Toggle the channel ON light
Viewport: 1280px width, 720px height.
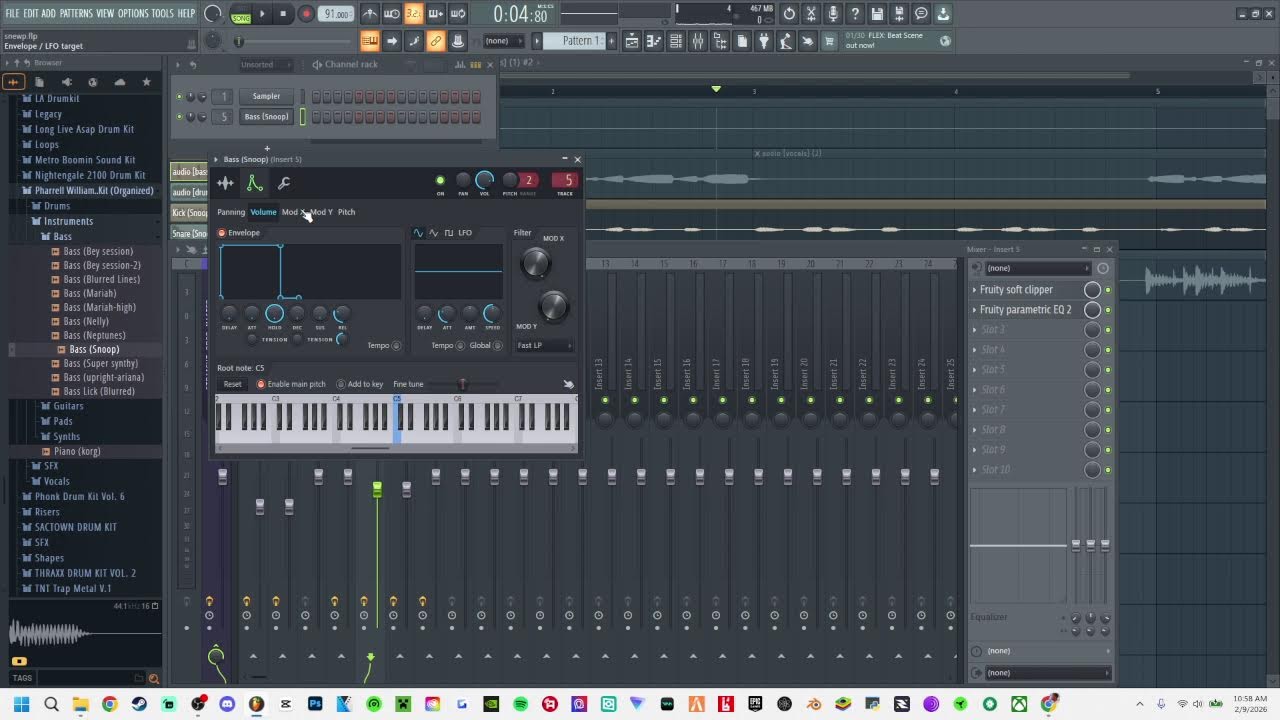click(x=440, y=181)
